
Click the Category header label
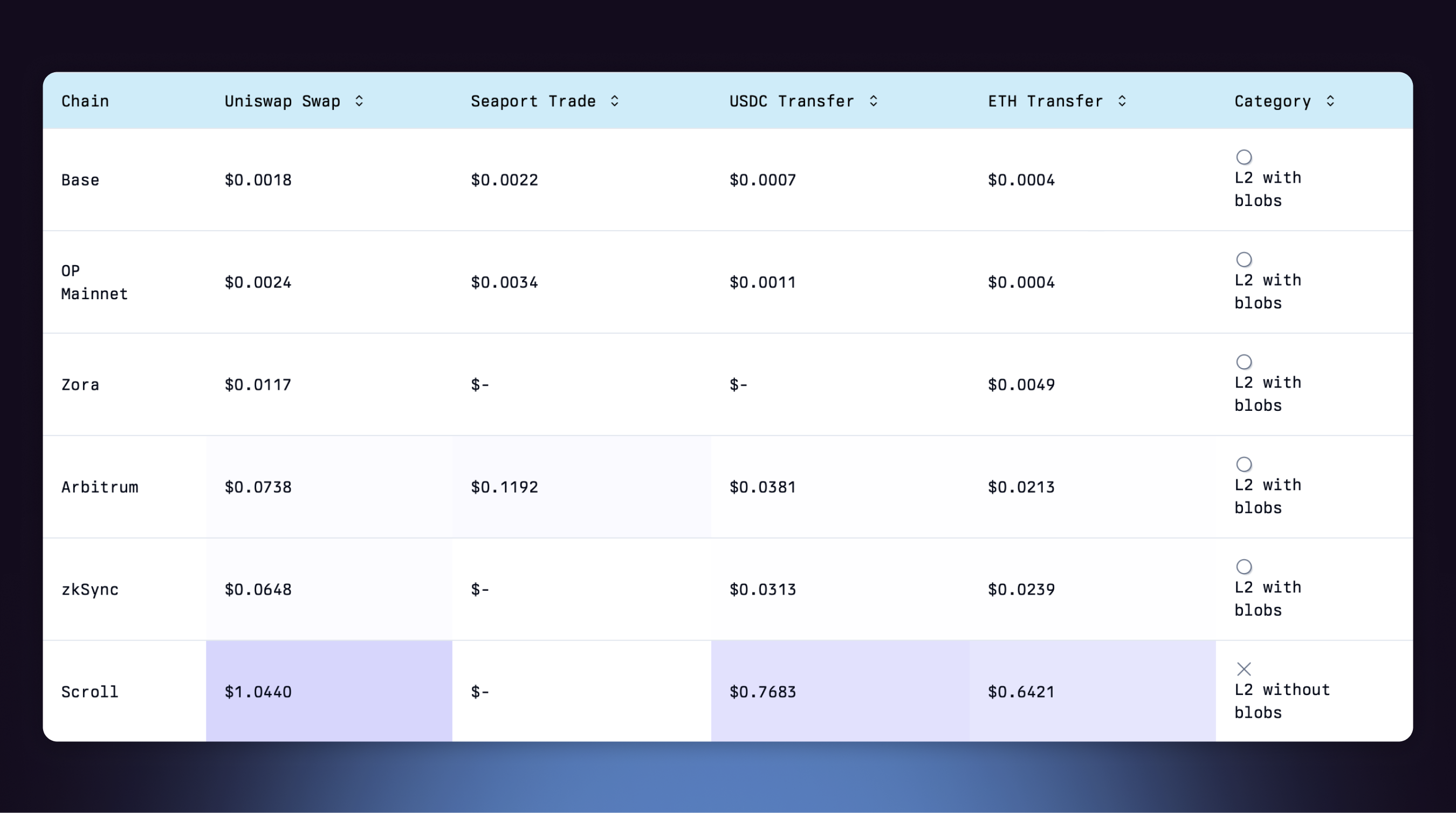pyautogui.click(x=1272, y=101)
